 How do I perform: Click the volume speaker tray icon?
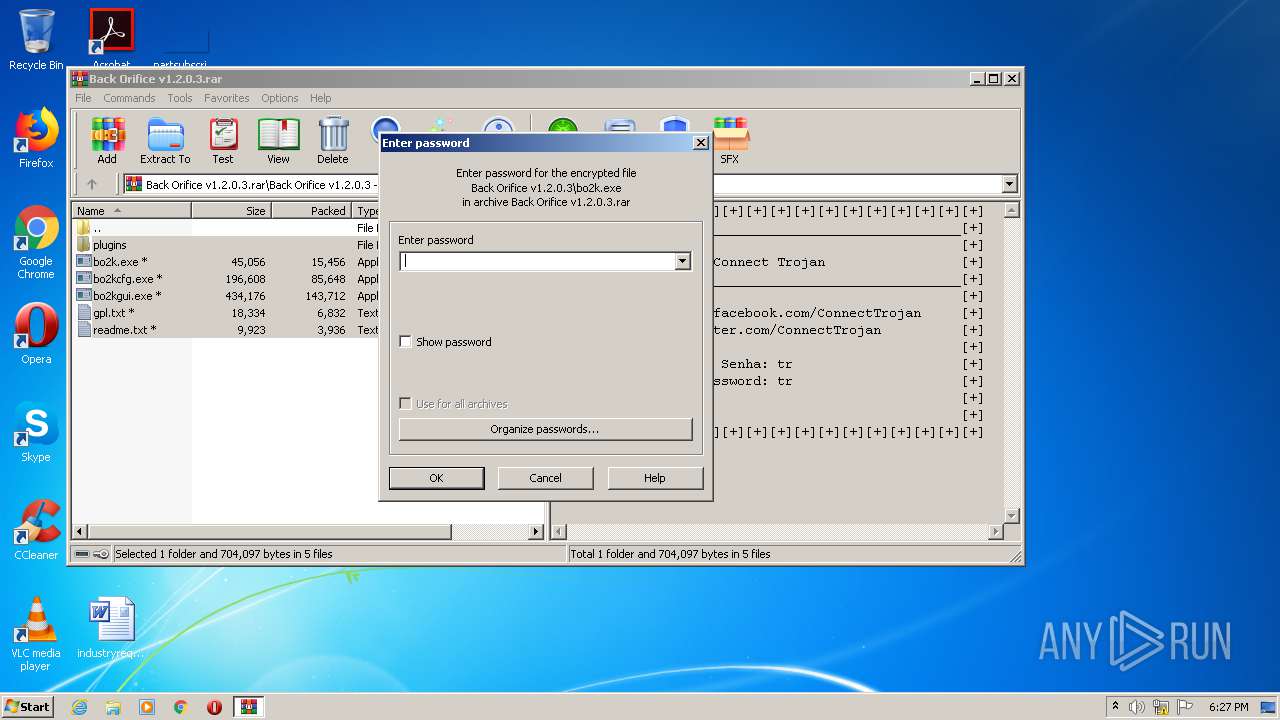1137,707
